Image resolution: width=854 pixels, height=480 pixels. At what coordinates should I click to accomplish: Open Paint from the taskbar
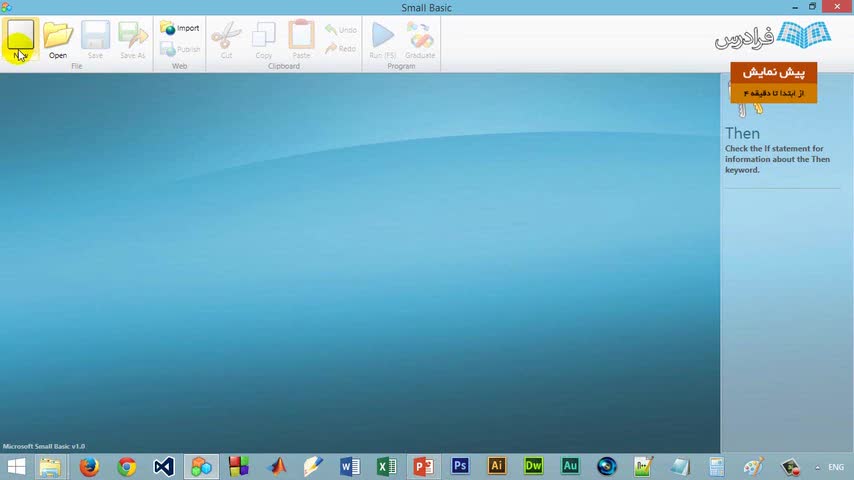[754, 467]
